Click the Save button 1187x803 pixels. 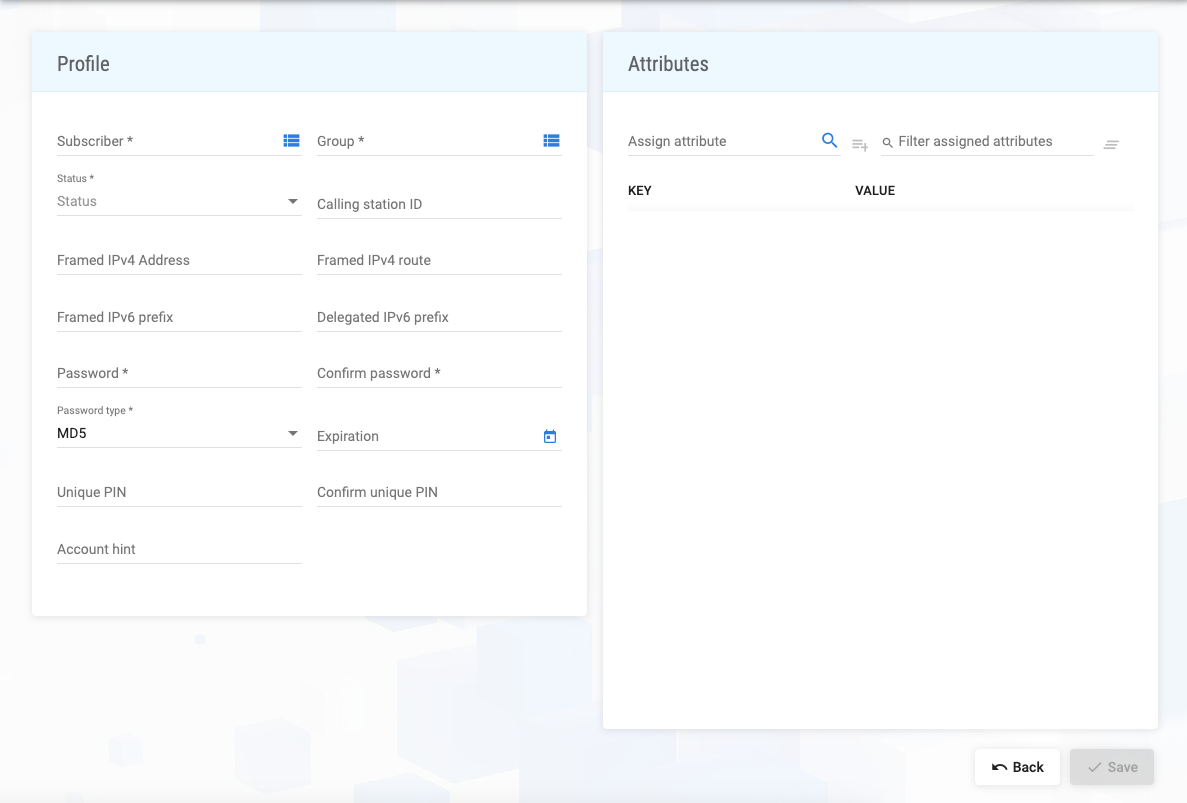pos(1112,767)
